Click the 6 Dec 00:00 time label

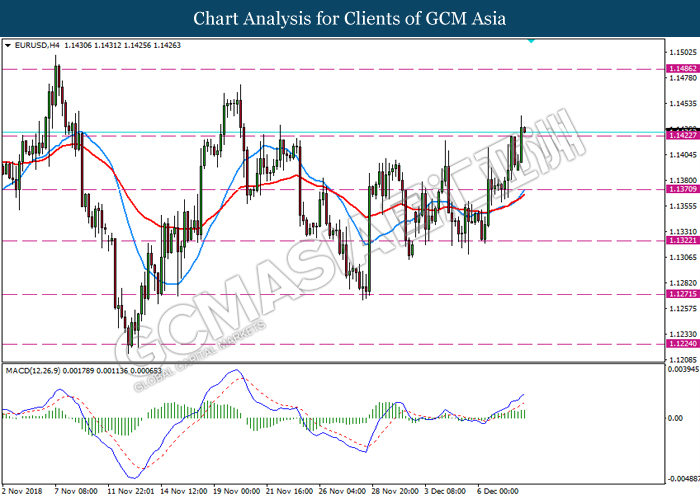point(498,491)
